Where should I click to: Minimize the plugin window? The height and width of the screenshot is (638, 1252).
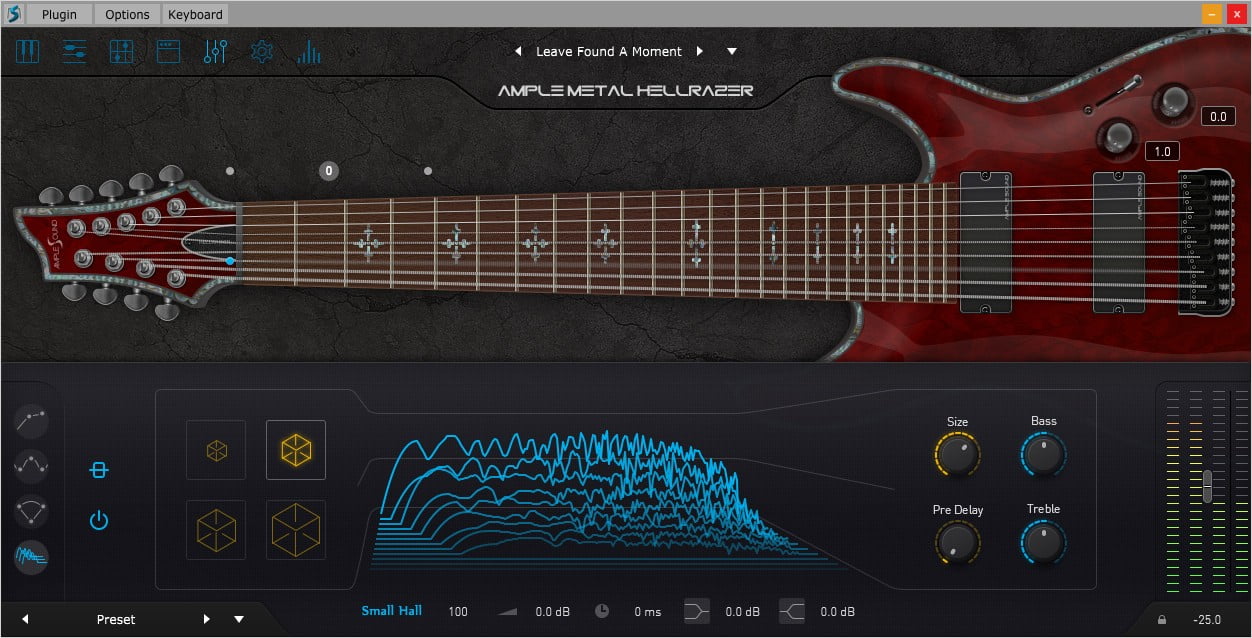[1212, 14]
